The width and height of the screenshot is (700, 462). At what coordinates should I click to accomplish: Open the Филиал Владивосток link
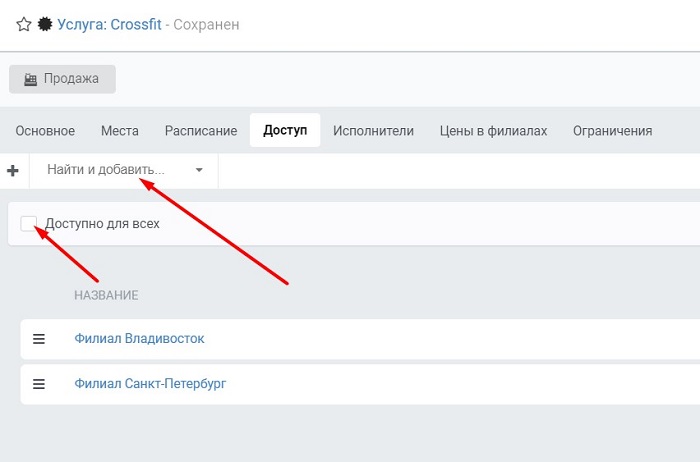click(139, 338)
